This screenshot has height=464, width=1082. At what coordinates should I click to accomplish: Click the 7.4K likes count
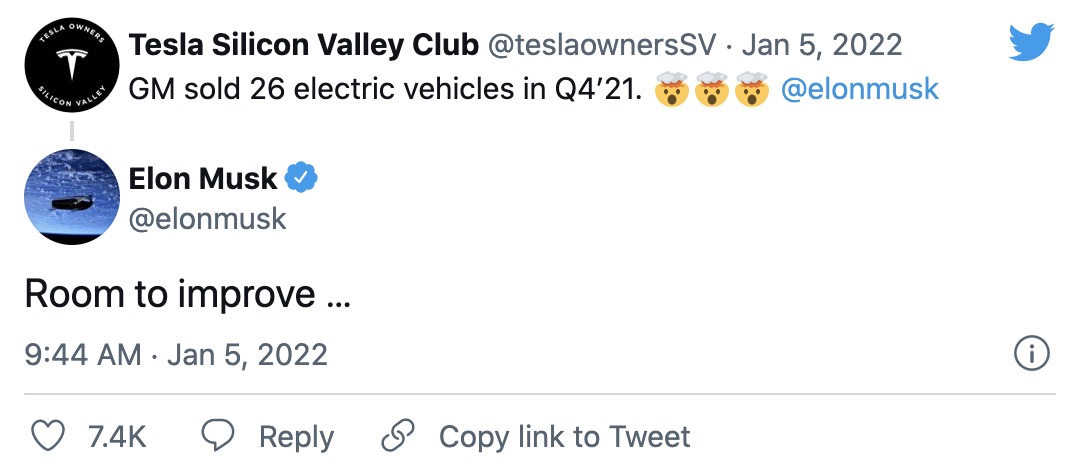pos(117,437)
